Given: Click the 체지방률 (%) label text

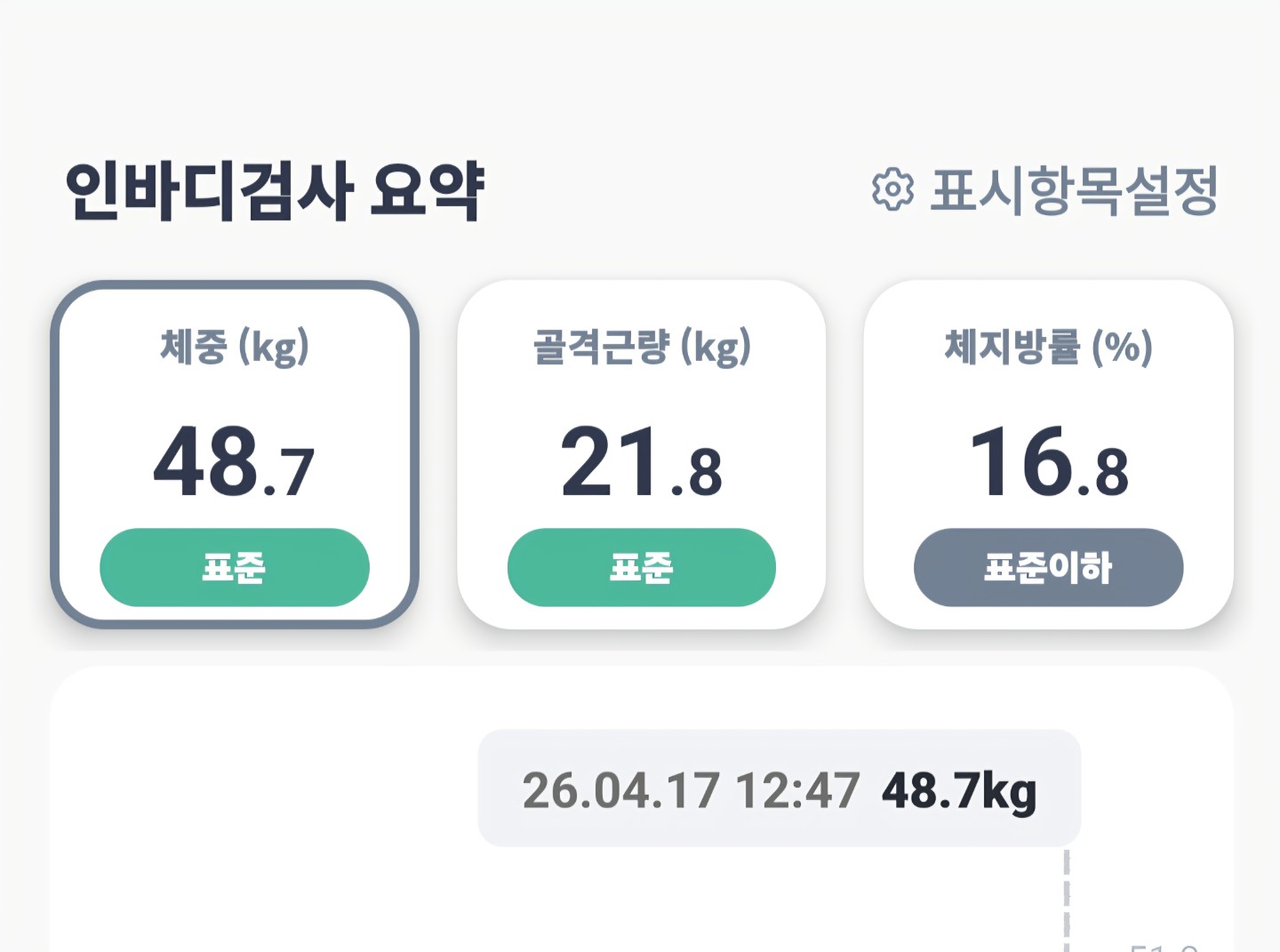Looking at the screenshot, I should 1048,347.
